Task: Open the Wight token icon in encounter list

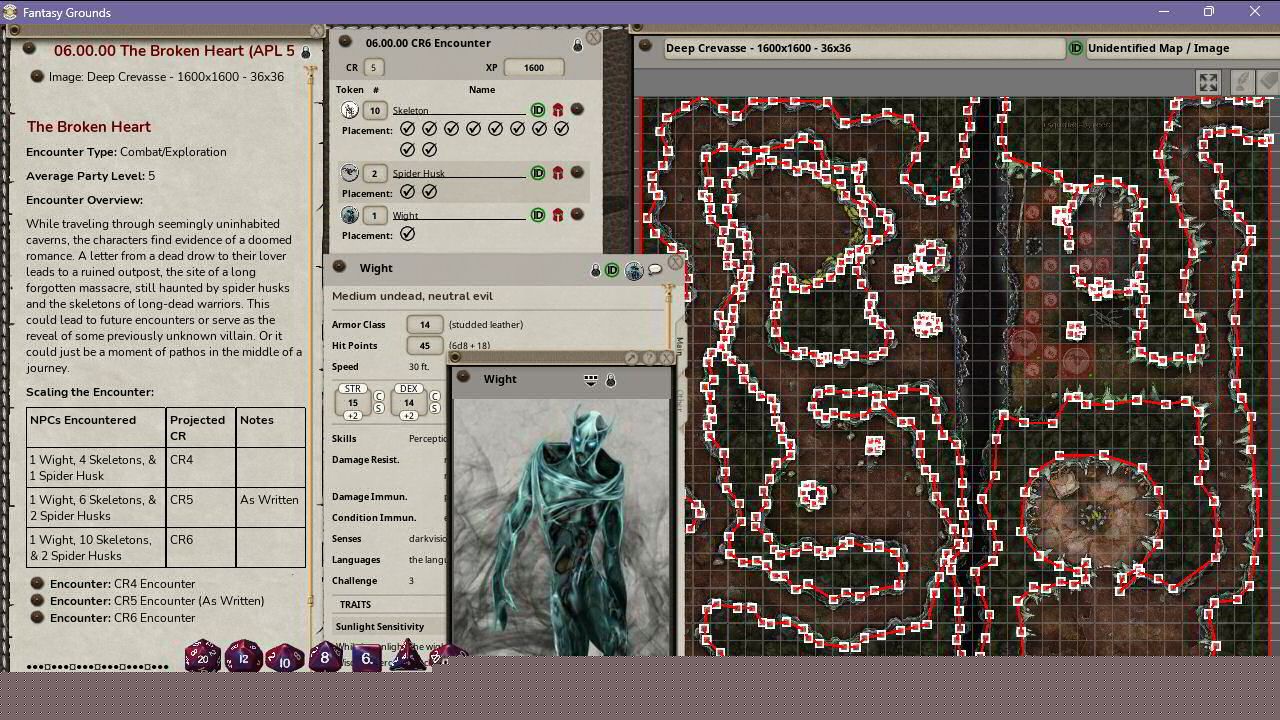Action: tap(349, 215)
